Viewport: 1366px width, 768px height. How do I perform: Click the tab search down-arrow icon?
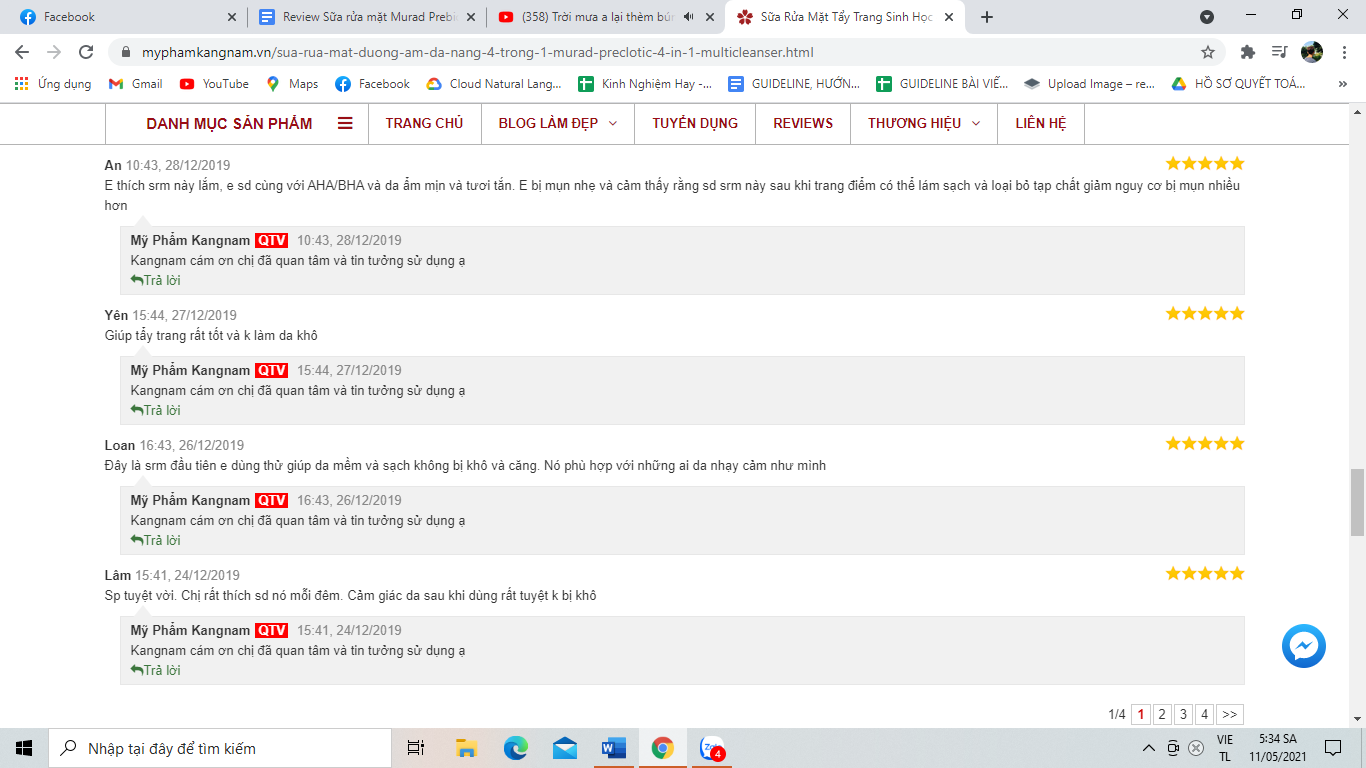tap(1207, 17)
